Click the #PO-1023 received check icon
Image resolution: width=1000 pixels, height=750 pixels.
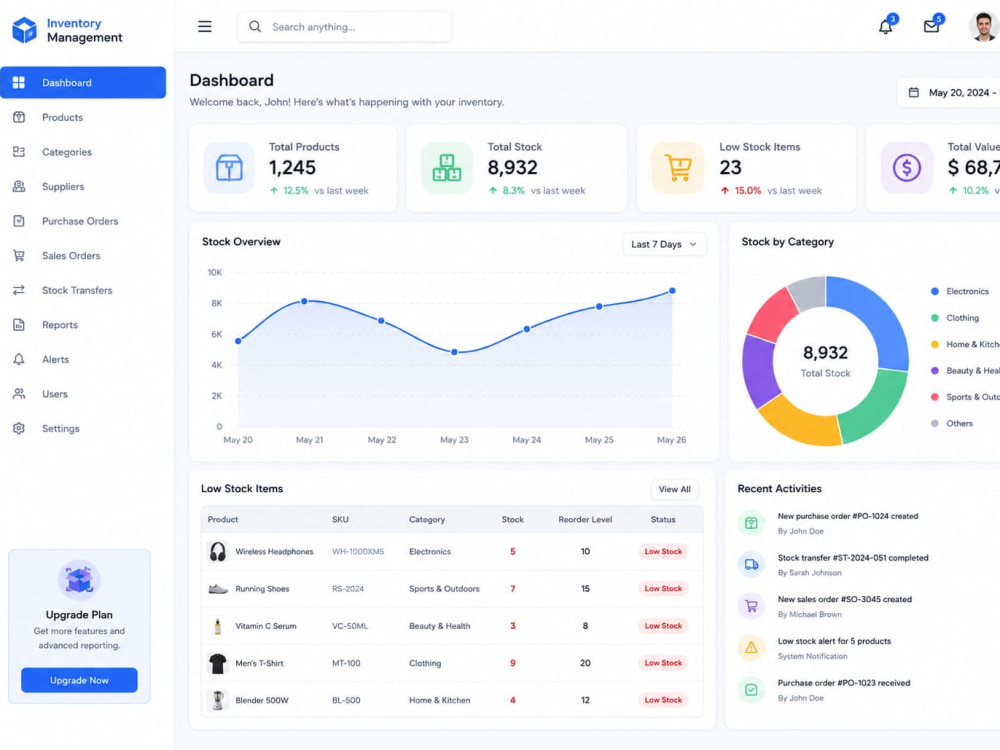(x=751, y=689)
